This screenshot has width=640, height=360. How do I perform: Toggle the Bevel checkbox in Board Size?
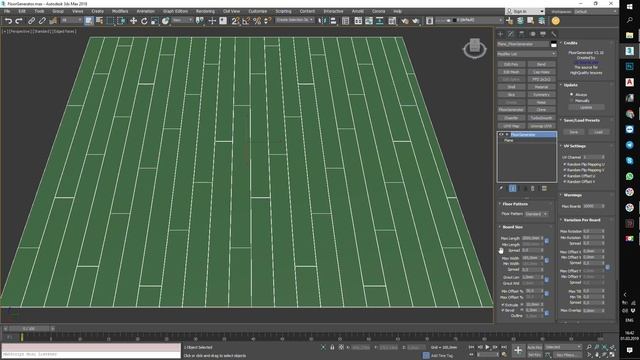[x=503, y=310]
